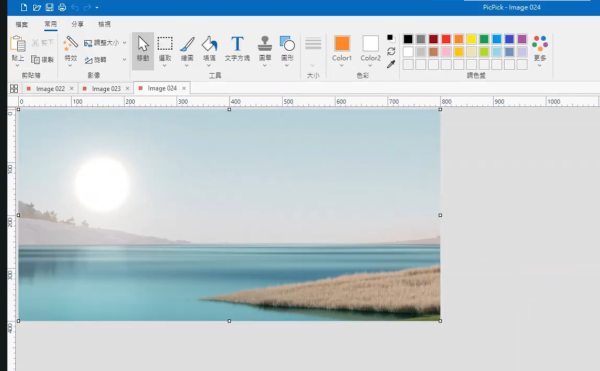Select the 繪圖 Draw brush tool
Viewport: 600px width, 371px height.
point(187,44)
